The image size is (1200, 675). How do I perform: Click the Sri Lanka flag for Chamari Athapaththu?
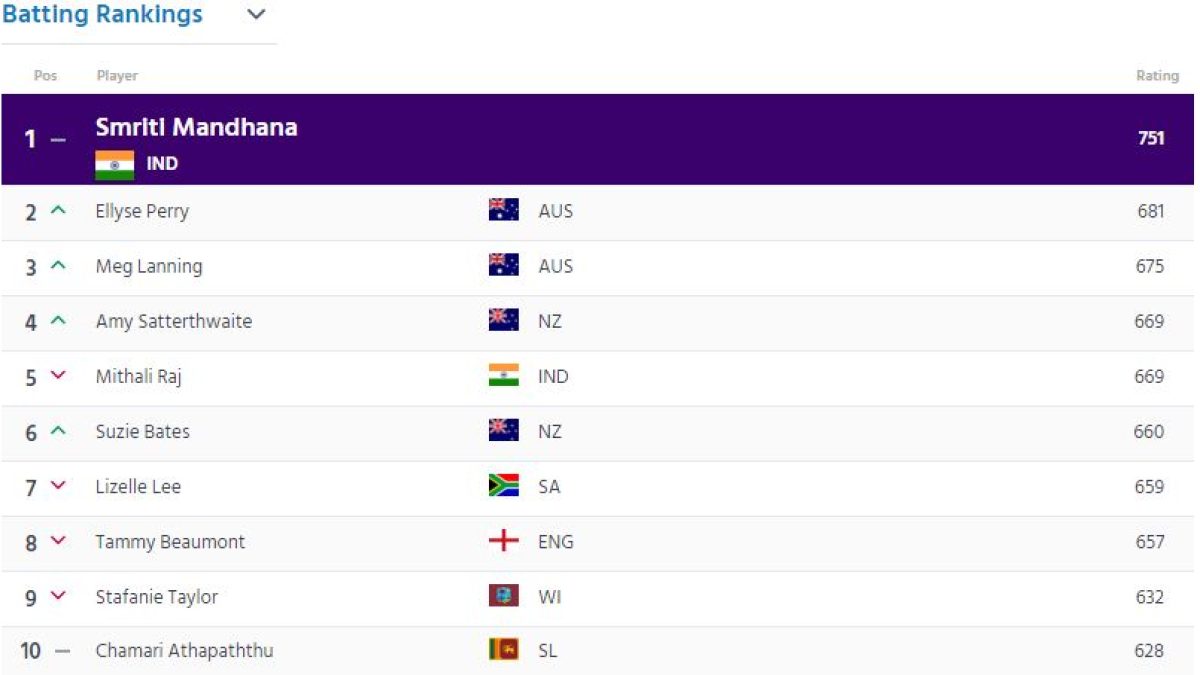(x=503, y=650)
